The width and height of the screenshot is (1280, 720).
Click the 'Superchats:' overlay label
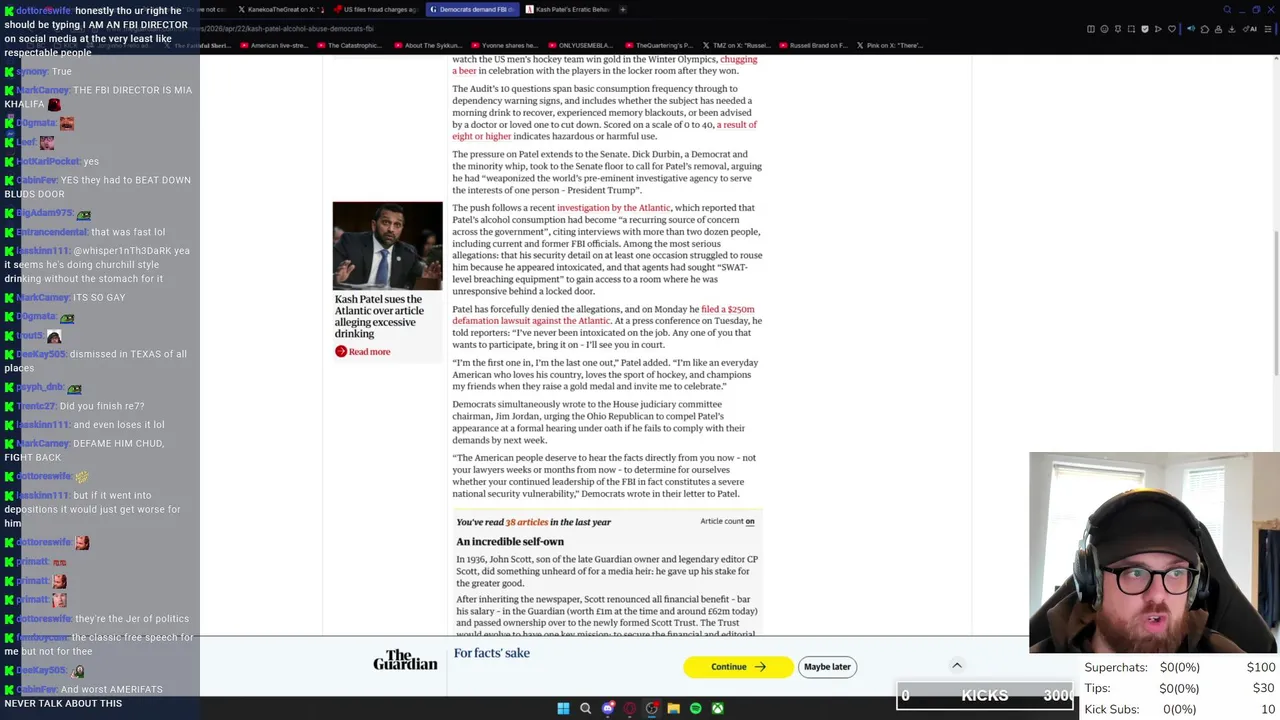click(x=1115, y=667)
